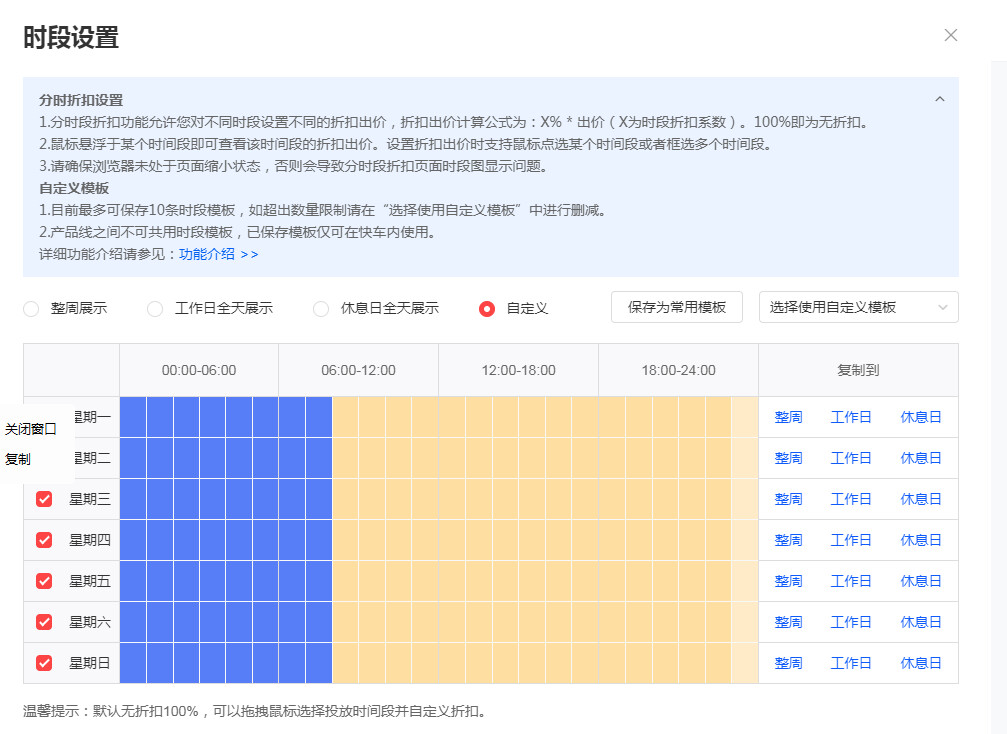Image resolution: width=1007 pixels, height=734 pixels.
Task: Click 休息日 in the 星期日 row
Action: coord(918,662)
